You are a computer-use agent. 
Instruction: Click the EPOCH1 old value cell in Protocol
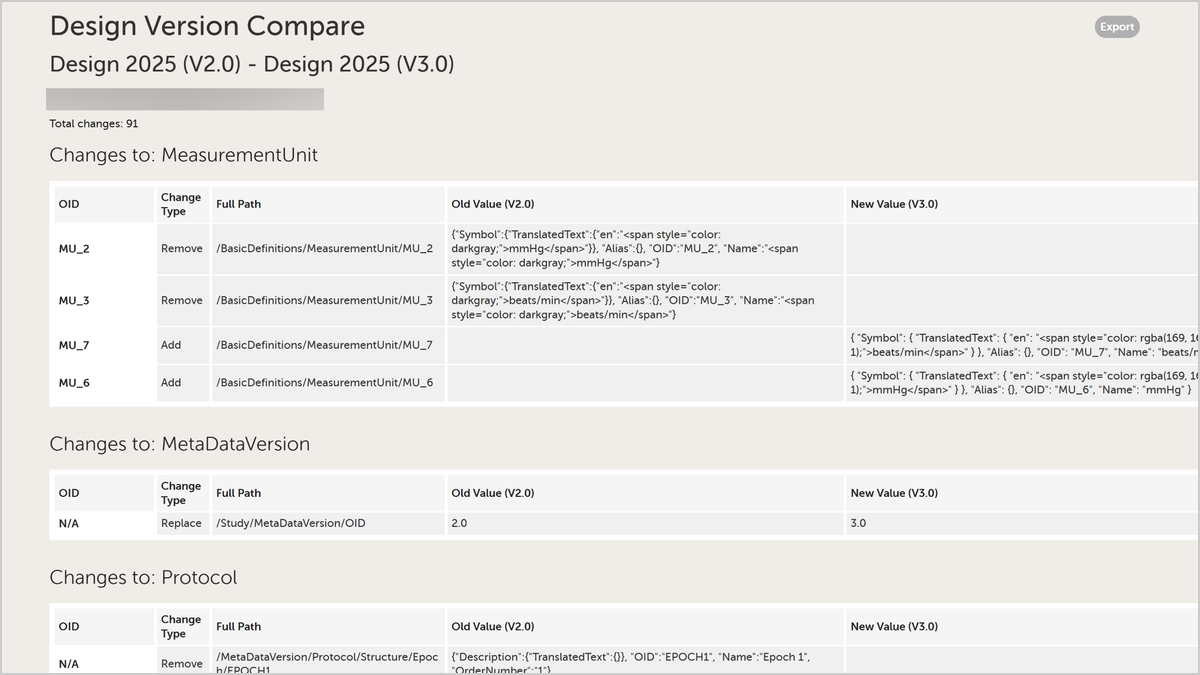pos(645,660)
